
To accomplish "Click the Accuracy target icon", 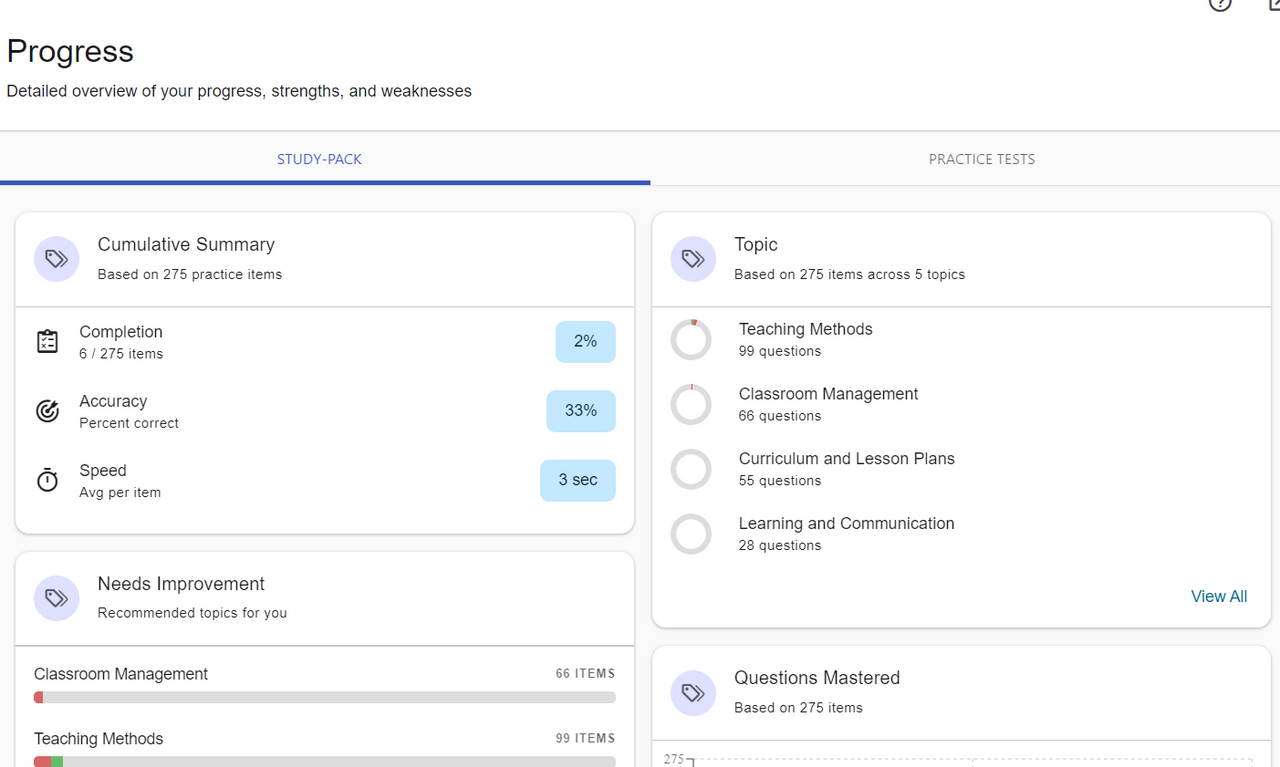I will point(47,411).
